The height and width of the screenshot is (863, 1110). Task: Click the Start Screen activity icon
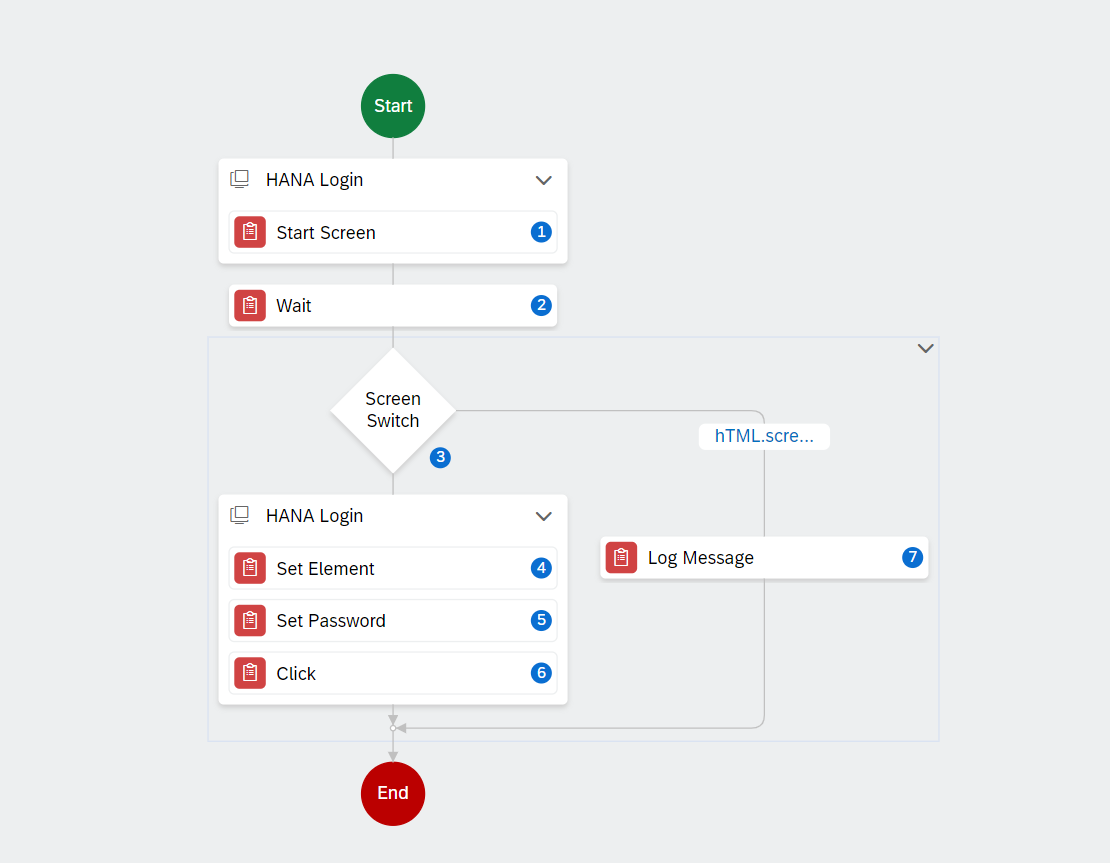coord(250,232)
